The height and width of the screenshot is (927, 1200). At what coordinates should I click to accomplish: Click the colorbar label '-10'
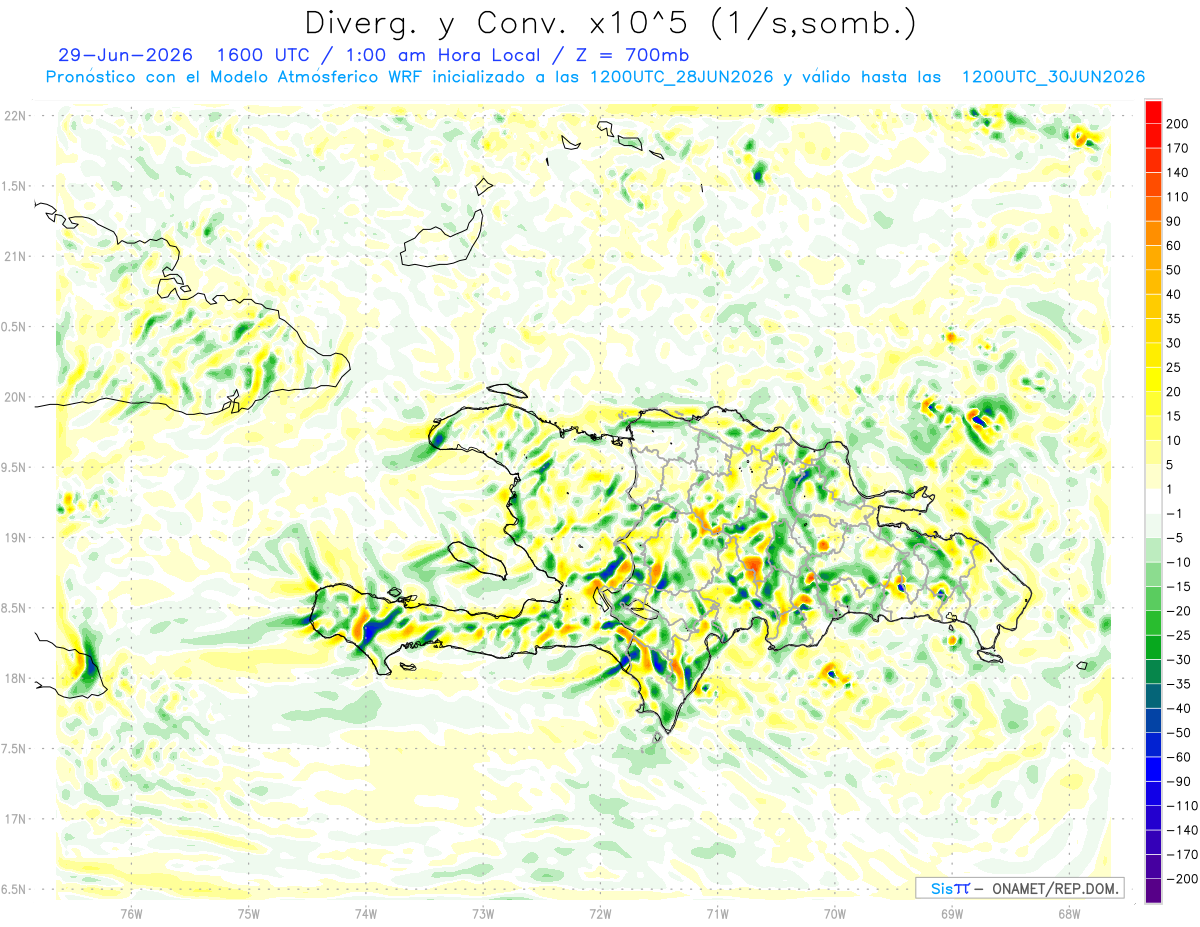click(1181, 562)
